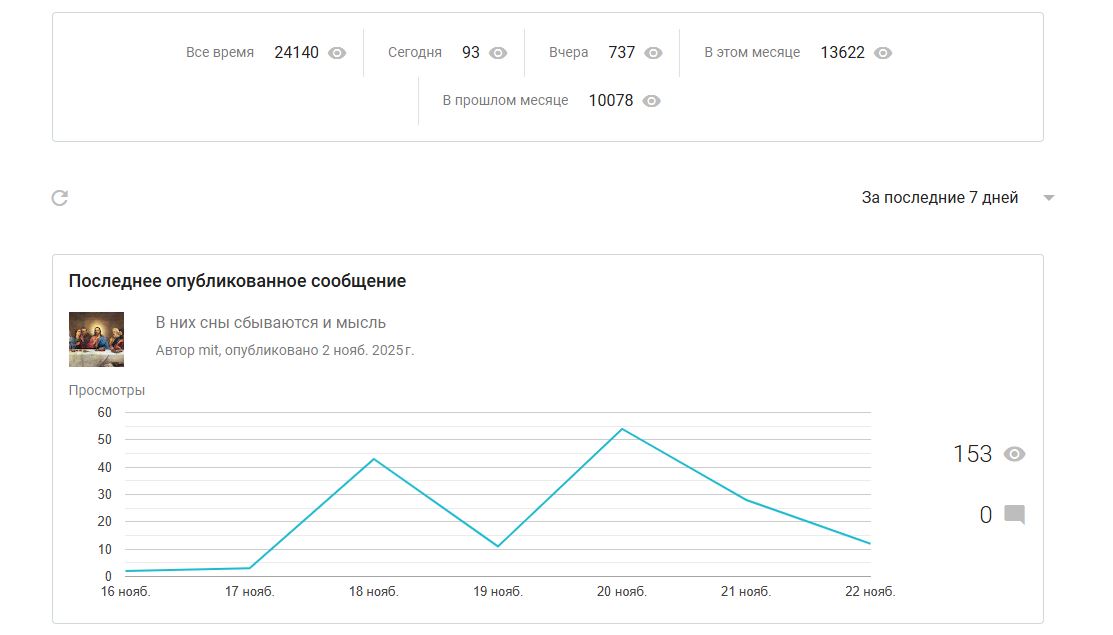This screenshot has height=635, width=1113.
Task: Click the chart point at 18 нояб.
Action: [374, 459]
